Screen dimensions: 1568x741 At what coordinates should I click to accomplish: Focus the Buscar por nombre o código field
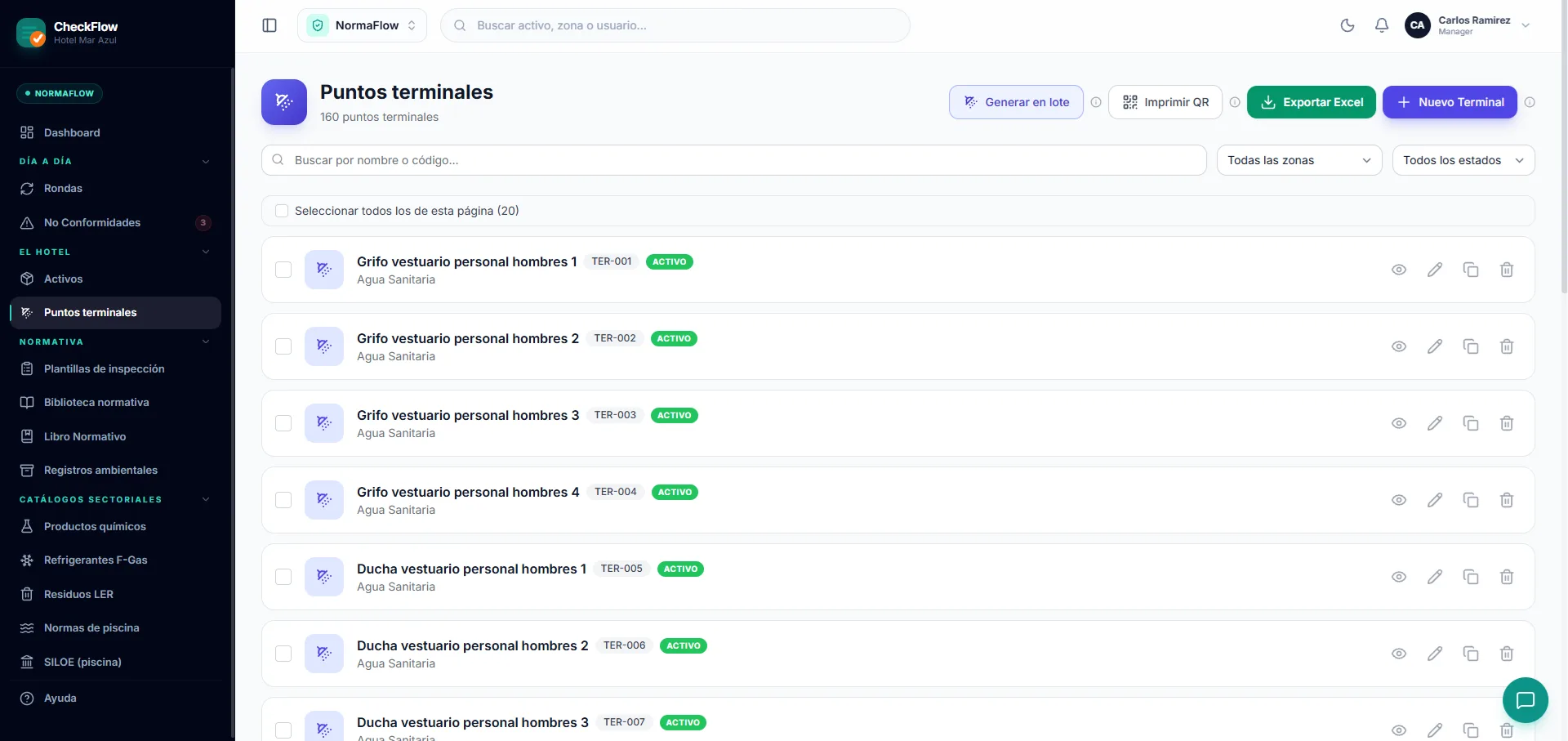tap(733, 160)
